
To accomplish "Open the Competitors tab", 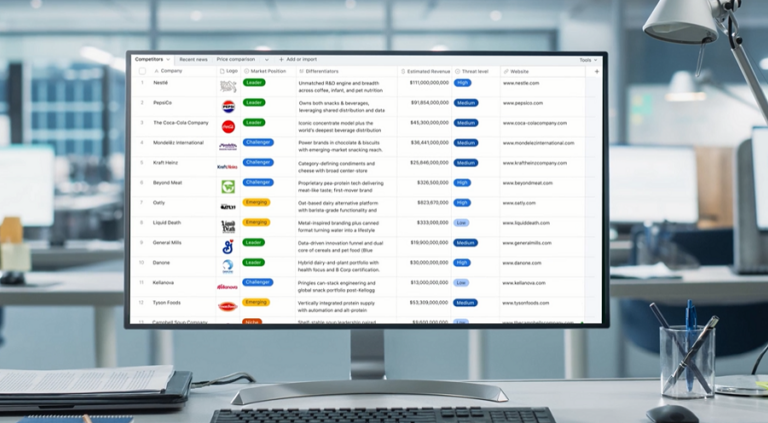I will click(x=149, y=59).
